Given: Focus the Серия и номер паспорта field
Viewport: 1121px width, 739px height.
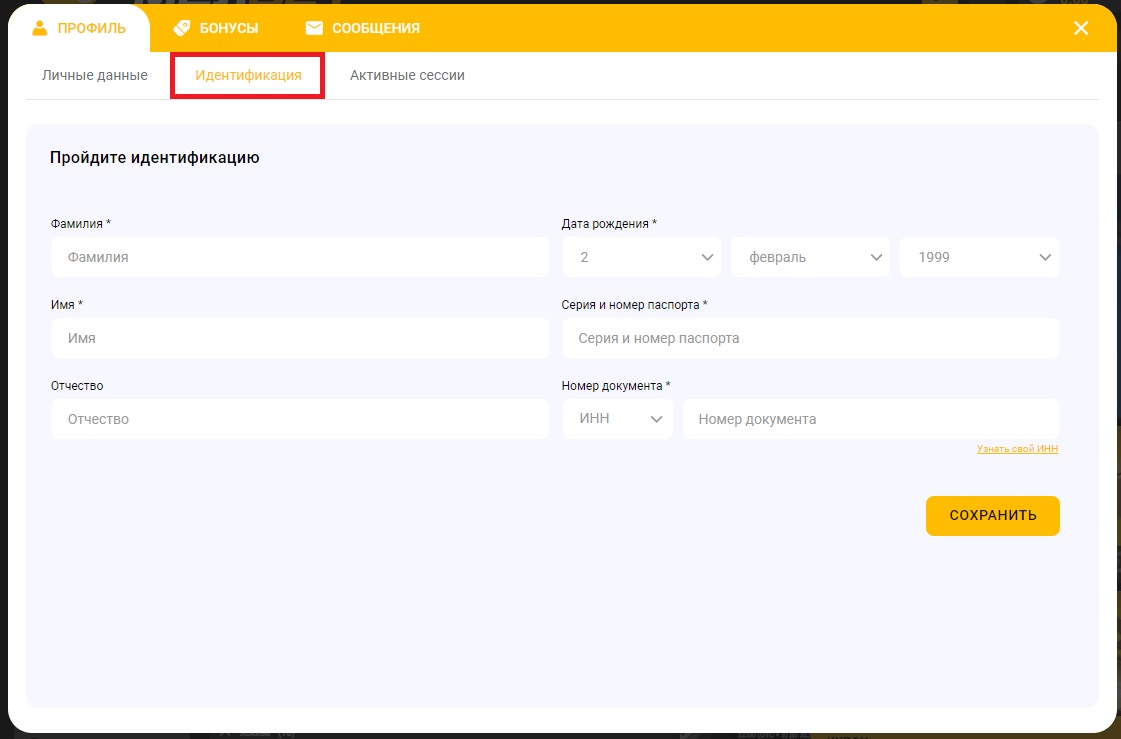Looking at the screenshot, I should tap(810, 338).
